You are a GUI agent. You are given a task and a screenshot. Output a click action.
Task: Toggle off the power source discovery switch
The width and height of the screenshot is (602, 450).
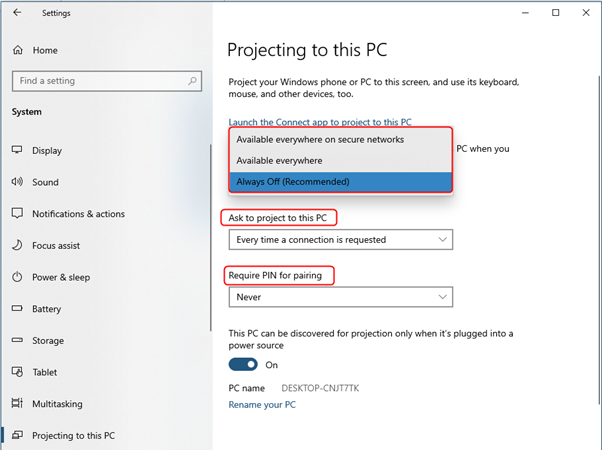pos(243,365)
